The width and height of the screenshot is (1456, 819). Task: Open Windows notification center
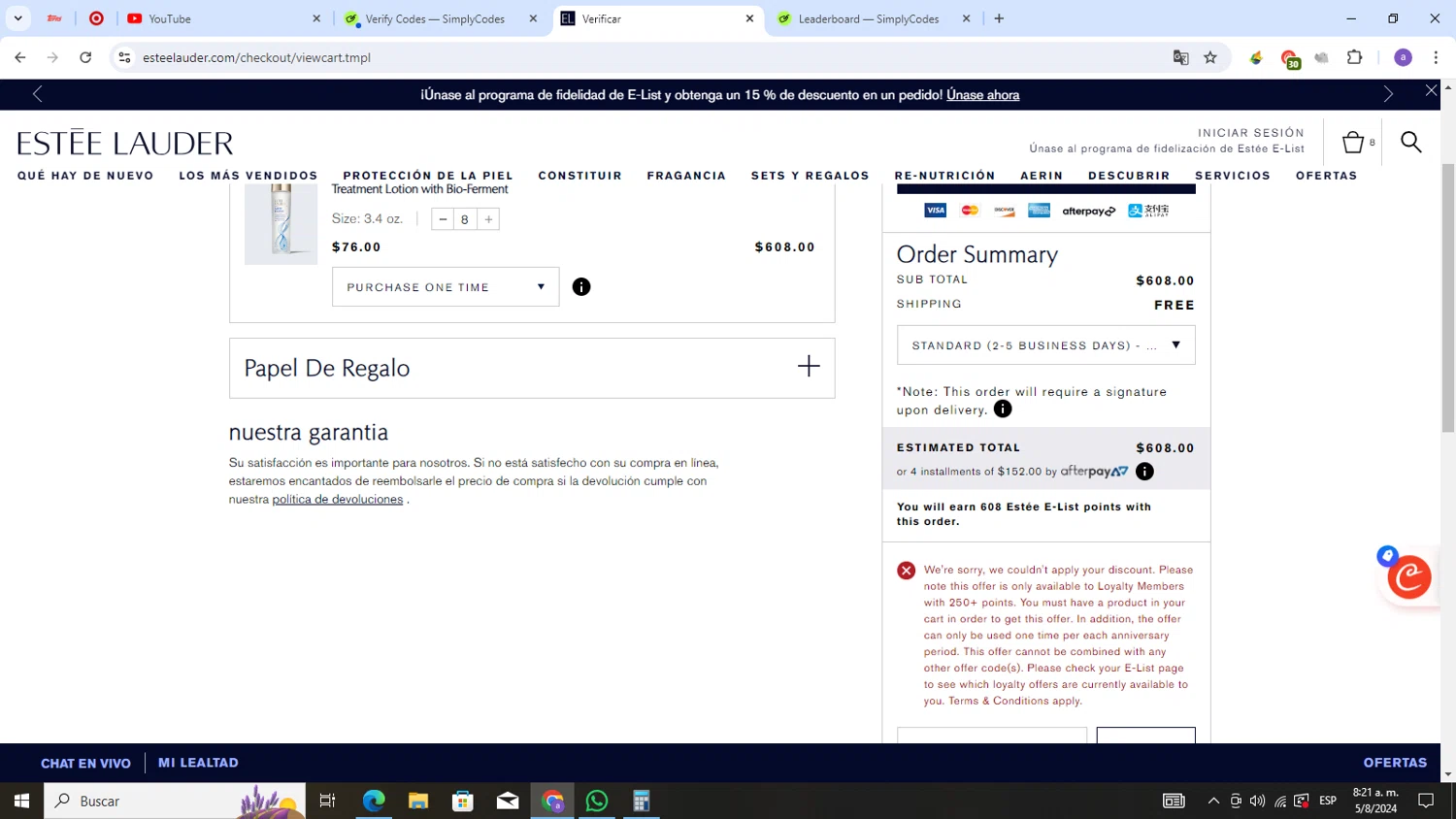click(1426, 801)
